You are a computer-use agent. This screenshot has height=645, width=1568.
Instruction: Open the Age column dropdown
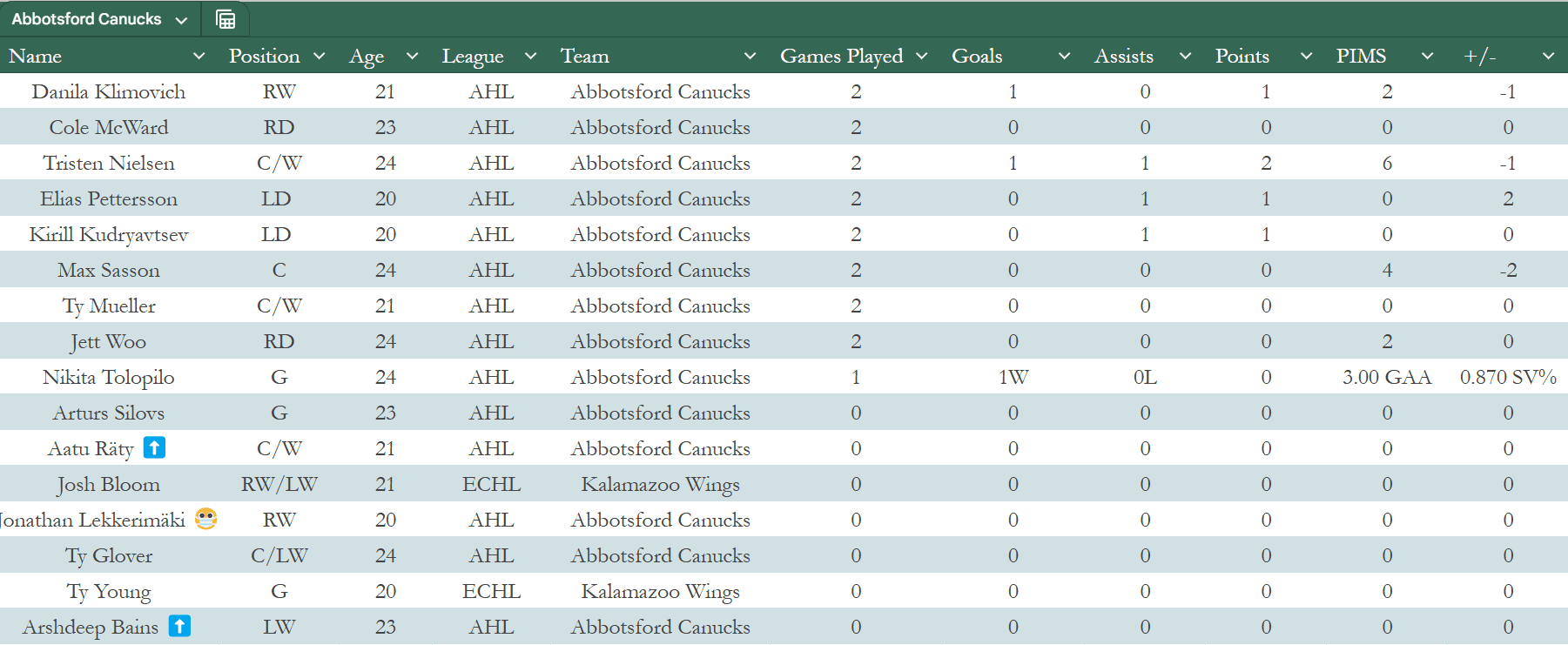413,56
